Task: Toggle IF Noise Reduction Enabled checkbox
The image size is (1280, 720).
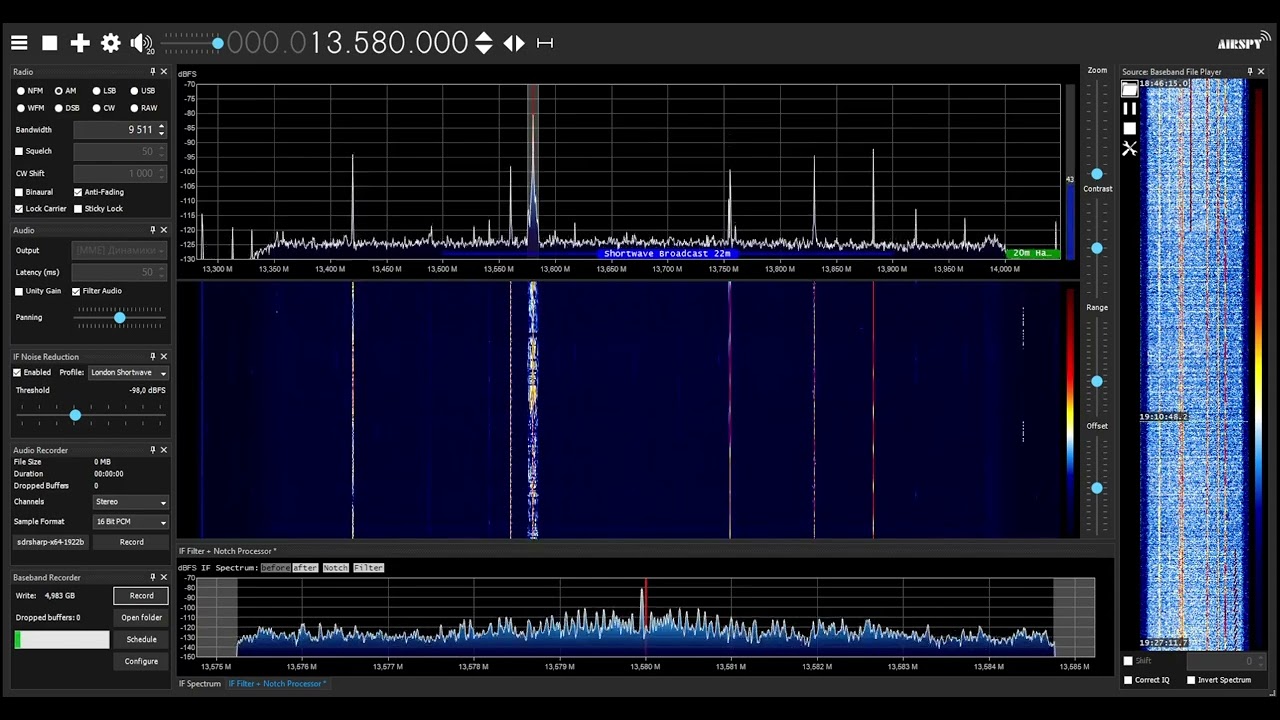Action: [x=17, y=373]
